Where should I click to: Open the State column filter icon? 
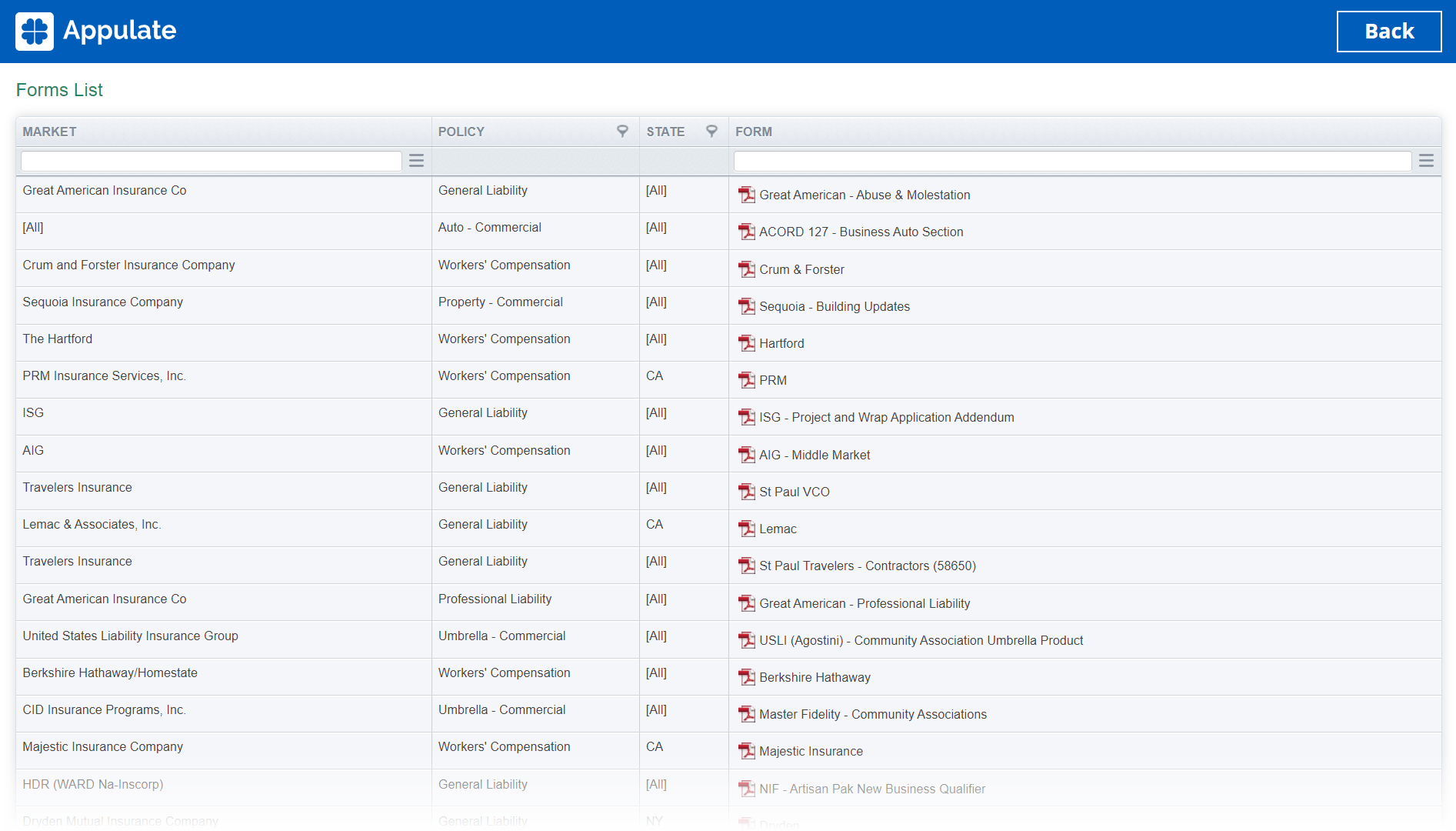(x=711, y=132)
